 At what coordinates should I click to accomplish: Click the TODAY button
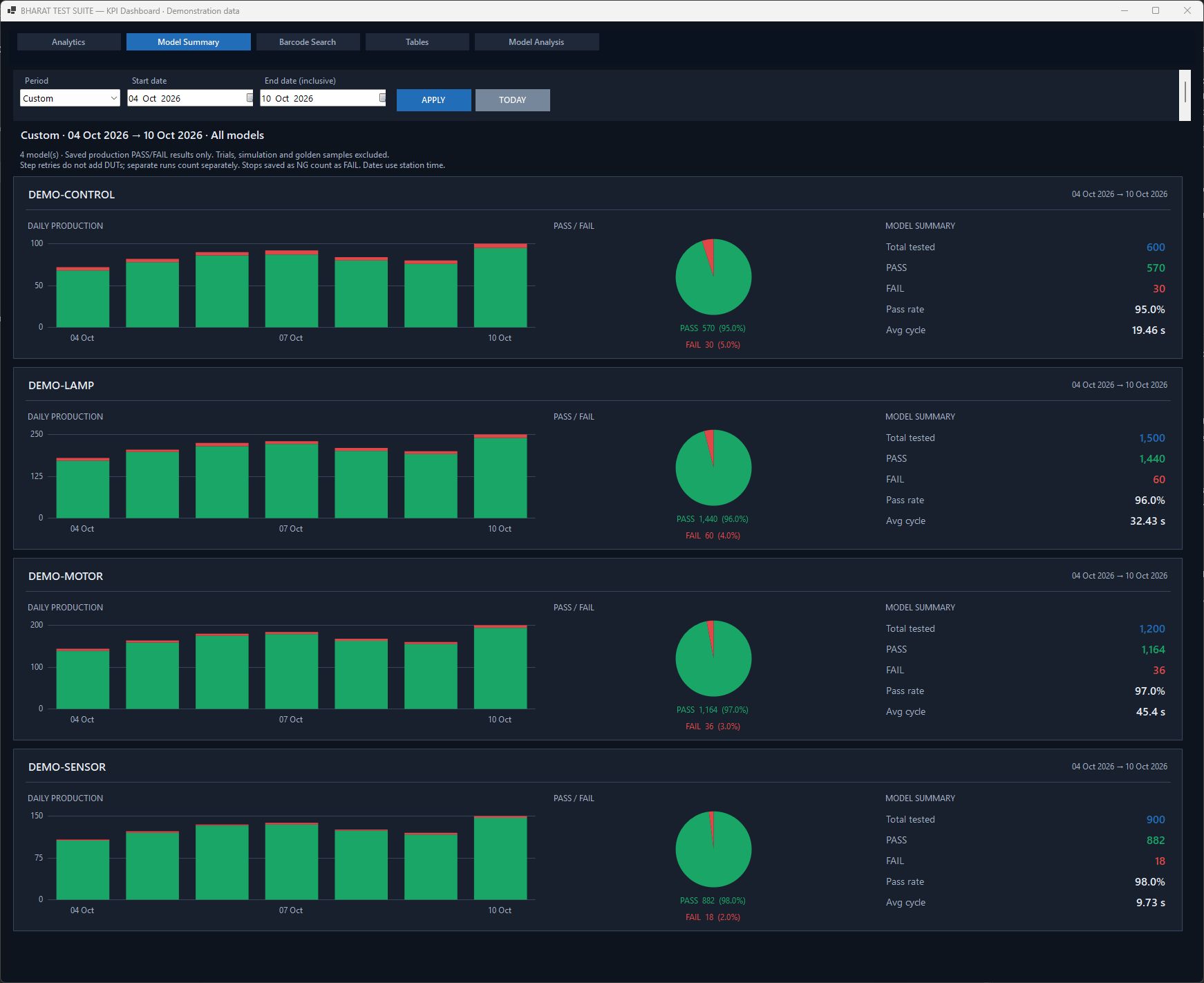click(x=512, y=100)
